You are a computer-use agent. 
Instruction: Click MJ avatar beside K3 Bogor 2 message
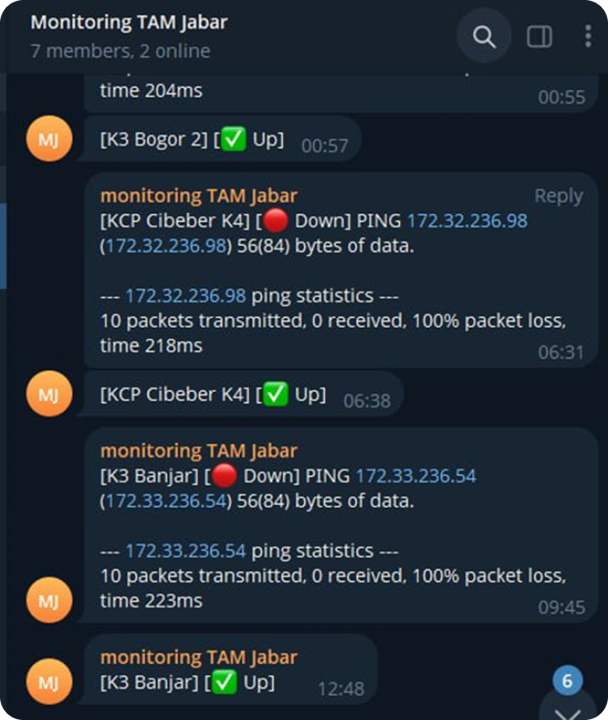[x=49, y=140]
